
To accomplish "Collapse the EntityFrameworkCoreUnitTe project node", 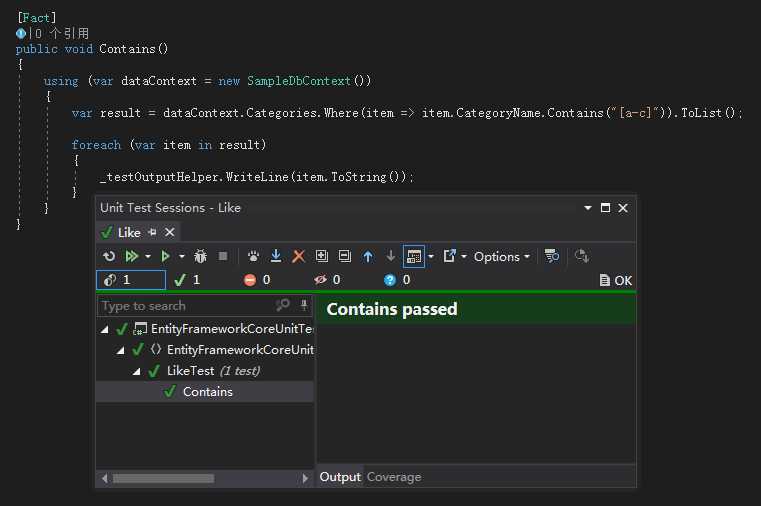I will click(105, 329).
